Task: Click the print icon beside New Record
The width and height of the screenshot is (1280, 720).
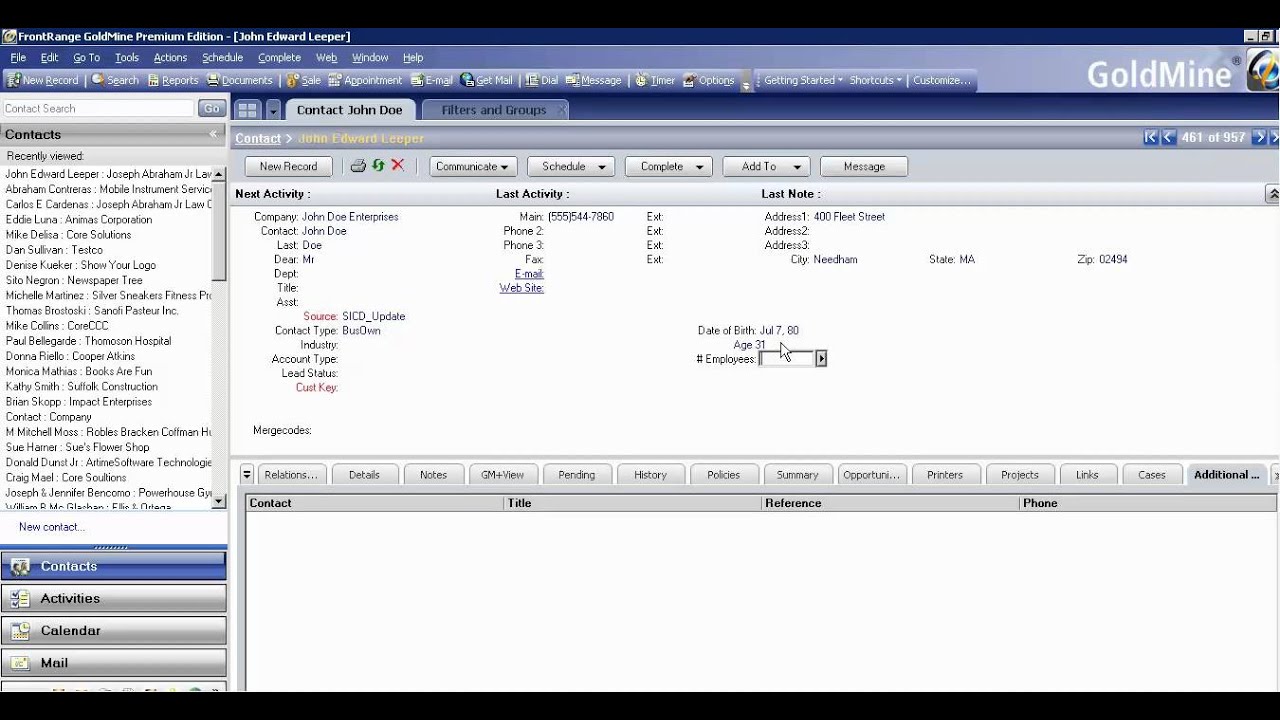Action: click(358, 166)
